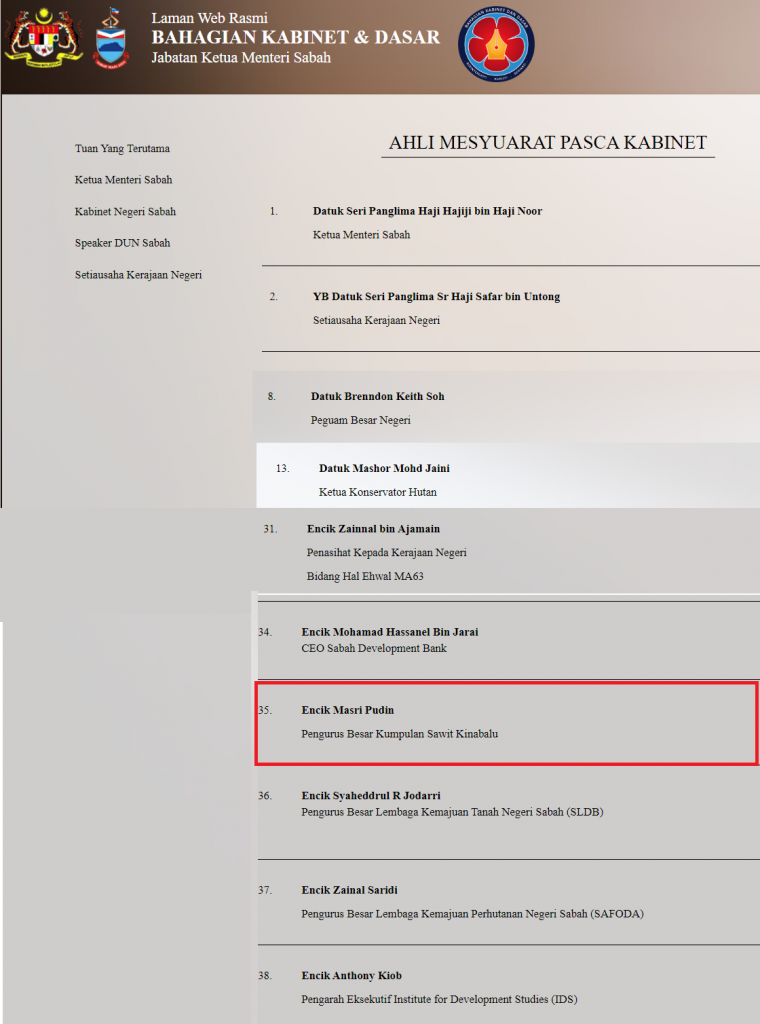Click list number 37. beside Zainal Saridi

(264, 890)
